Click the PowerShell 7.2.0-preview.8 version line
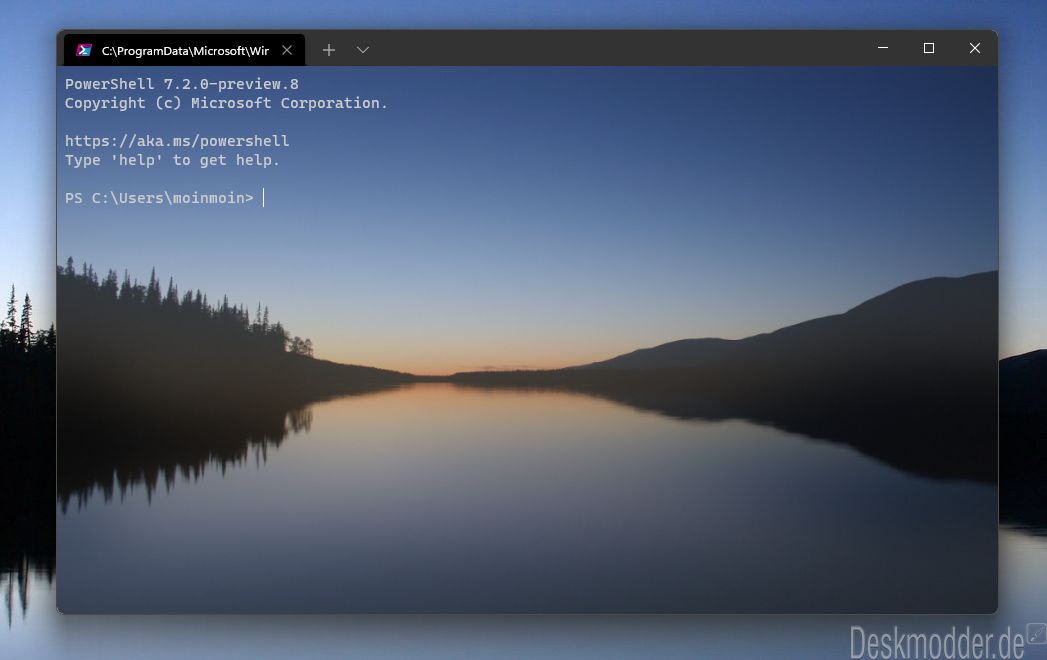The image size is (1047, 660). click(181, 84)
